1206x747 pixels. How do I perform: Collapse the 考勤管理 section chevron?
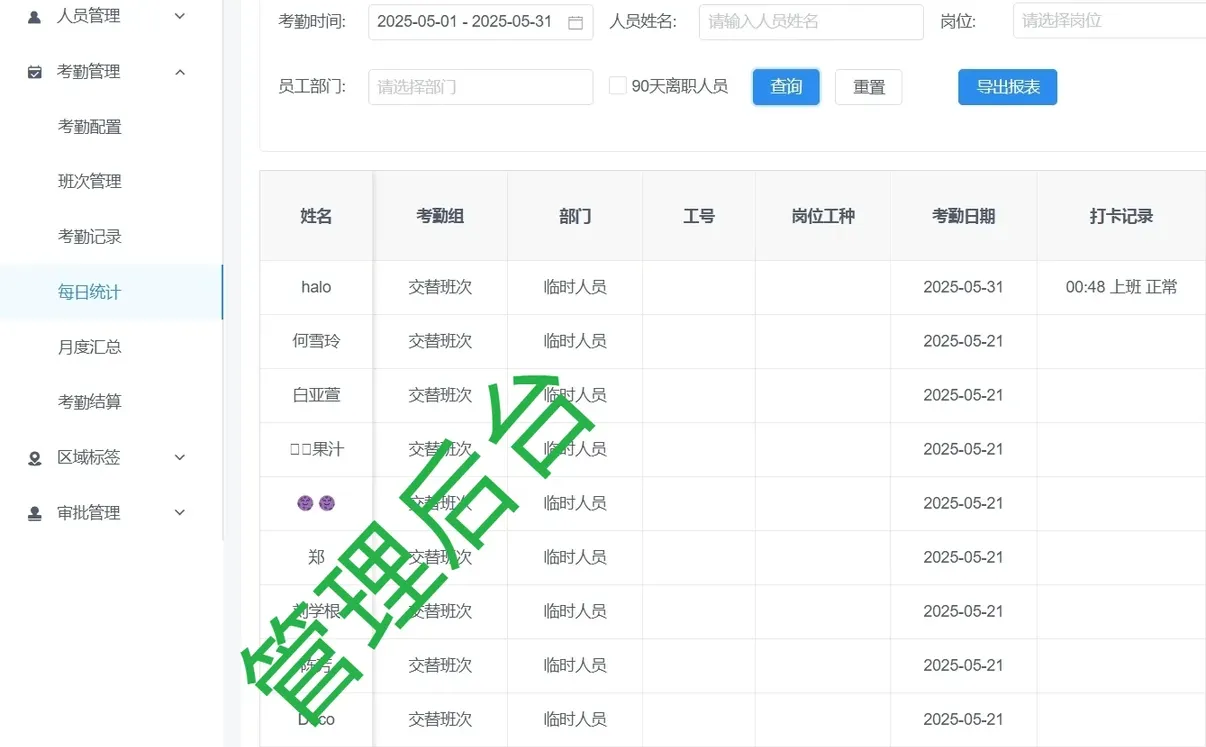coord(180,71)
